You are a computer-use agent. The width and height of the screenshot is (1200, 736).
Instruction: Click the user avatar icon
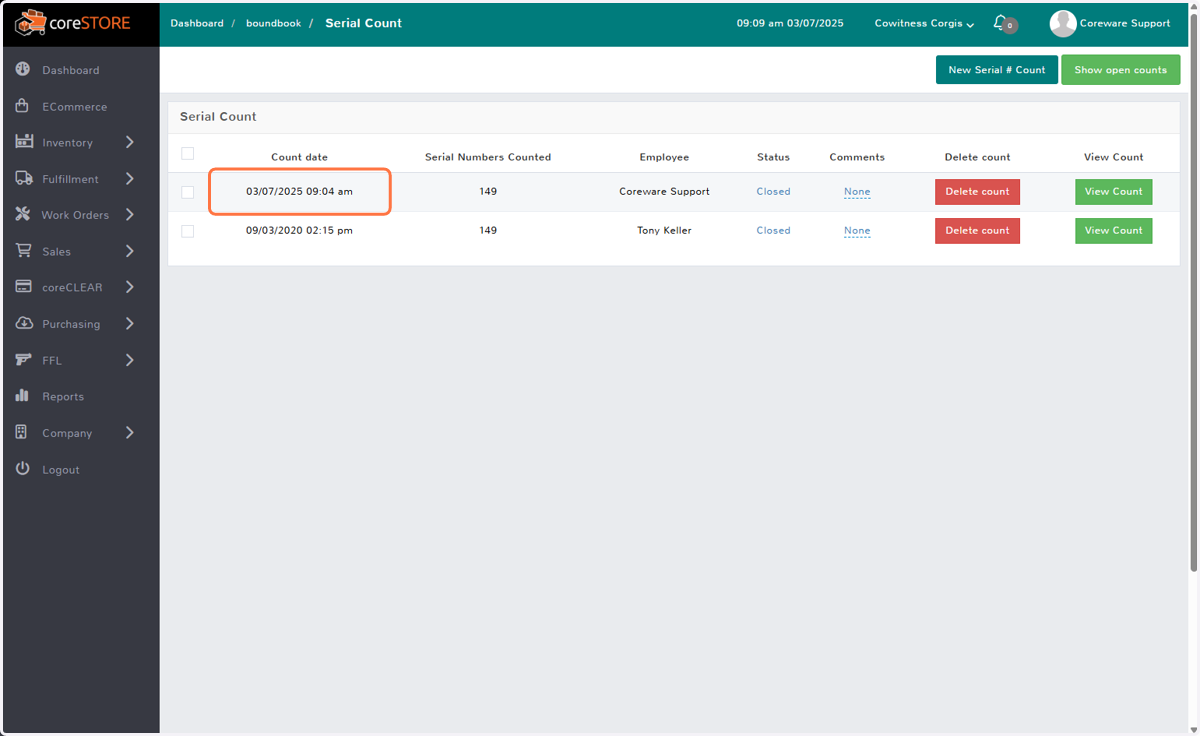pos(1063,23)
